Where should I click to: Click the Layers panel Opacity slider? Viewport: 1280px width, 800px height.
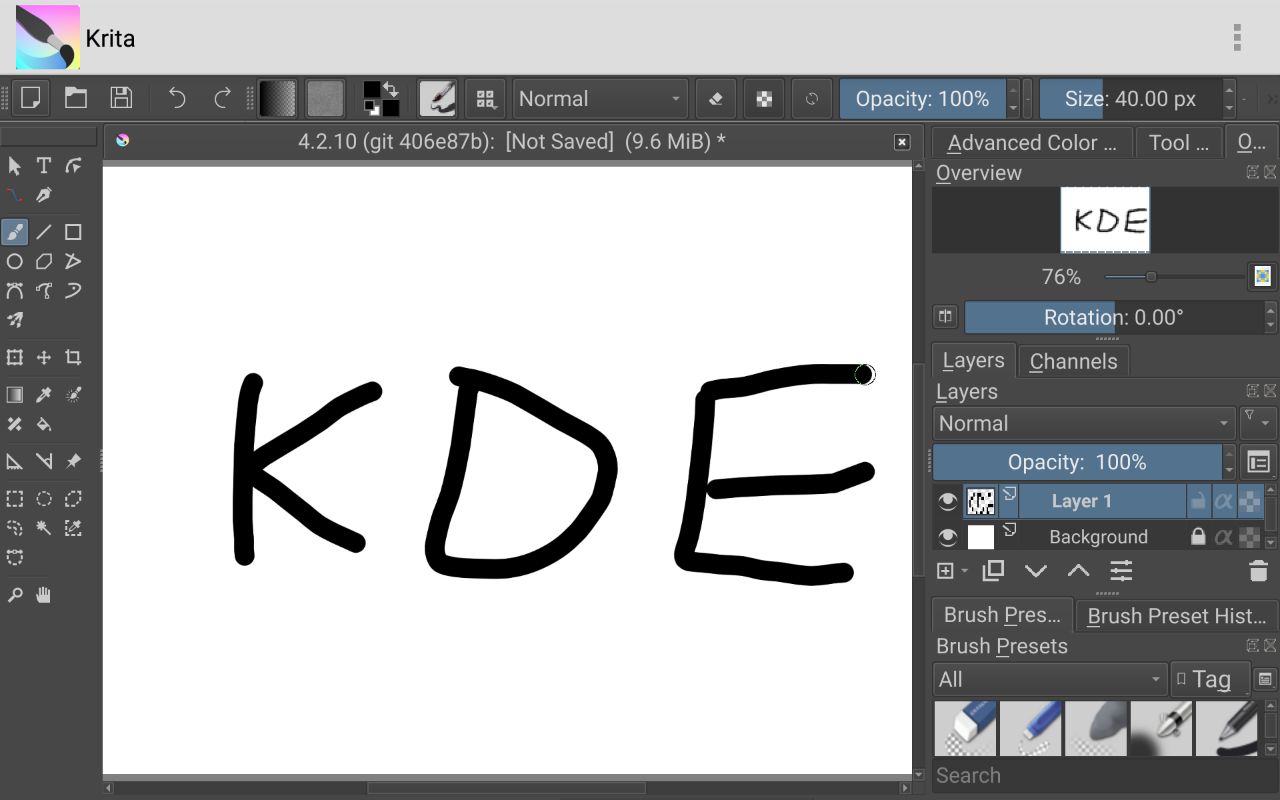click(1078, 462)
